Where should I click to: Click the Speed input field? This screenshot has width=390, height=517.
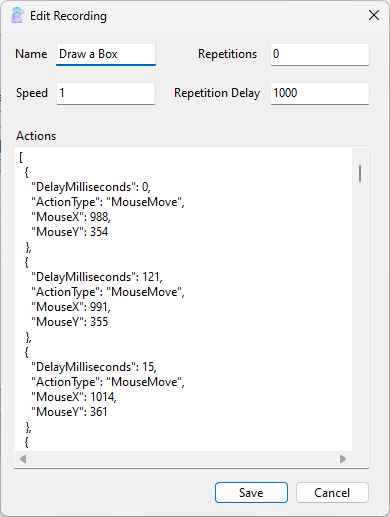point(106,93)
